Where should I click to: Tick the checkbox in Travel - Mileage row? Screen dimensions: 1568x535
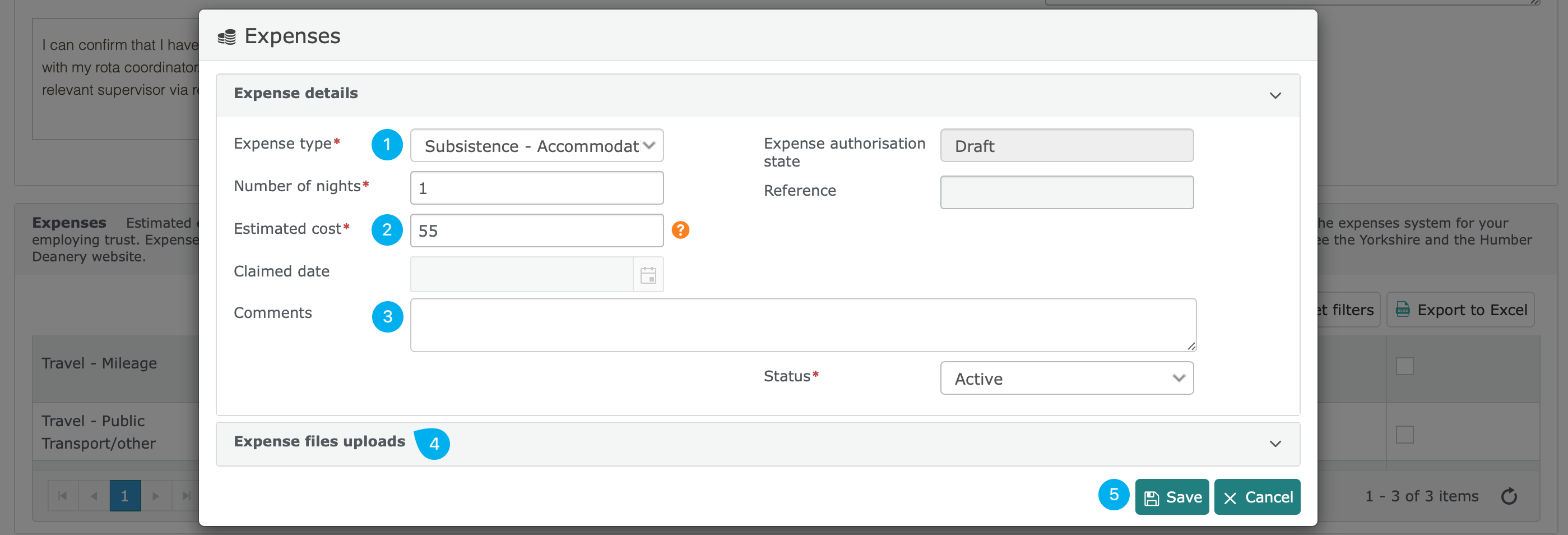tap(1404, 366)
